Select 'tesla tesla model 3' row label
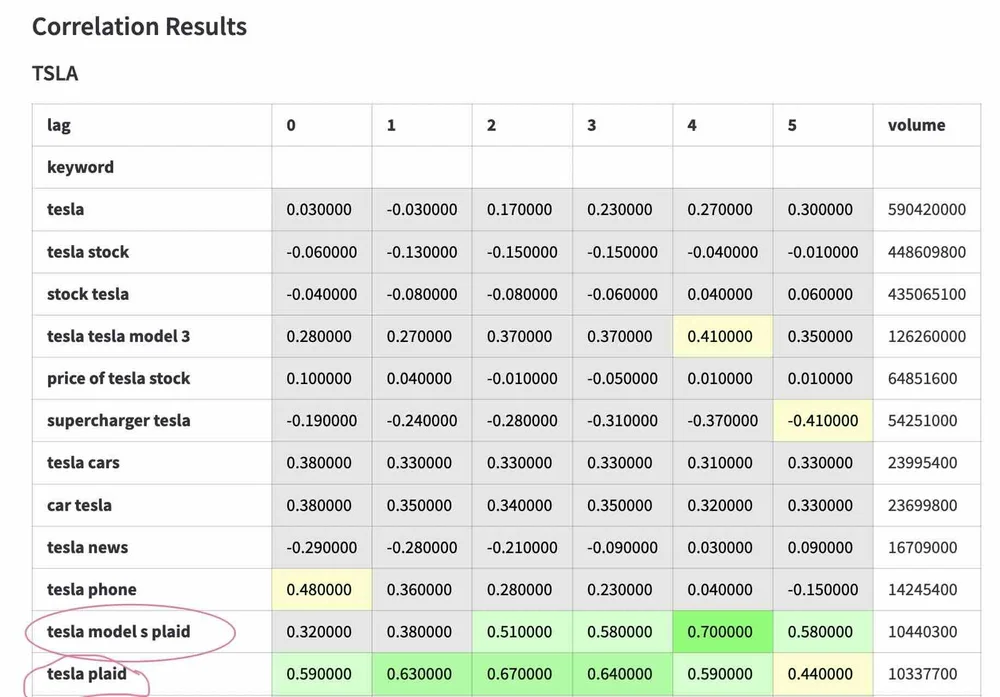This screenshot has width=1000, height=697. tap(152, 336)
